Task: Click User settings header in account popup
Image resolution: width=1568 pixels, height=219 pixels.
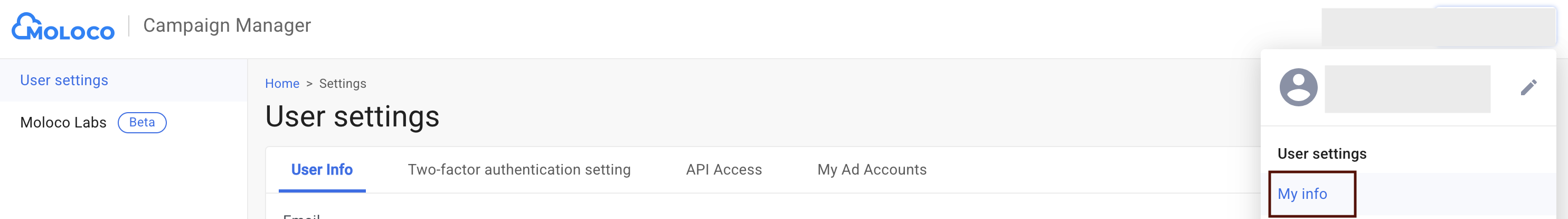Action: pyautogui.click(x=1321, y=154)
